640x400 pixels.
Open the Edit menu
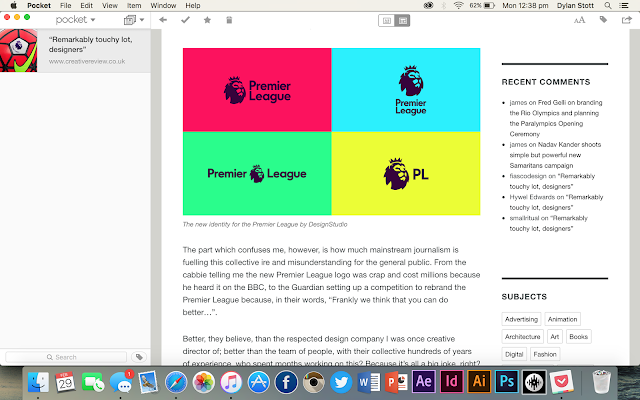[x=86, y=5]
